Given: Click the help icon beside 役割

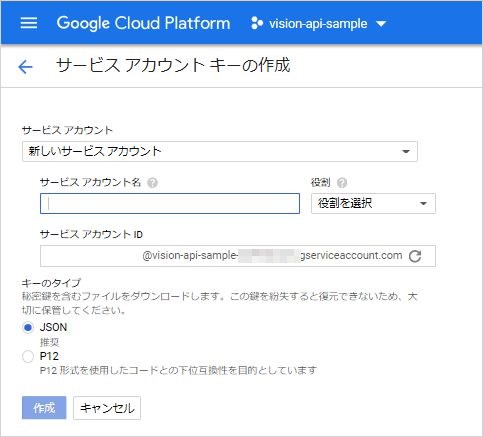Looking at the screenshot, I should coord(342,183).
